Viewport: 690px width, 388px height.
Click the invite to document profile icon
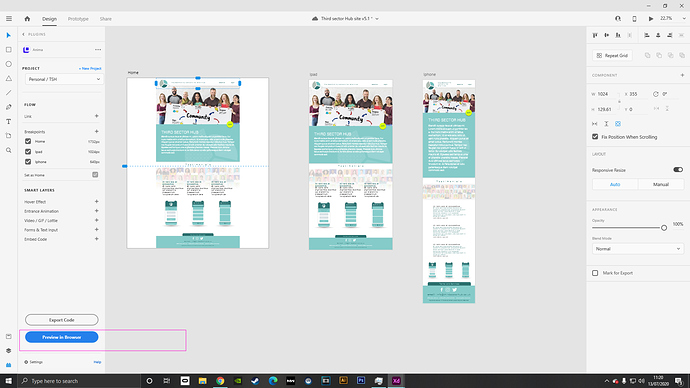[x=618, y=18]
